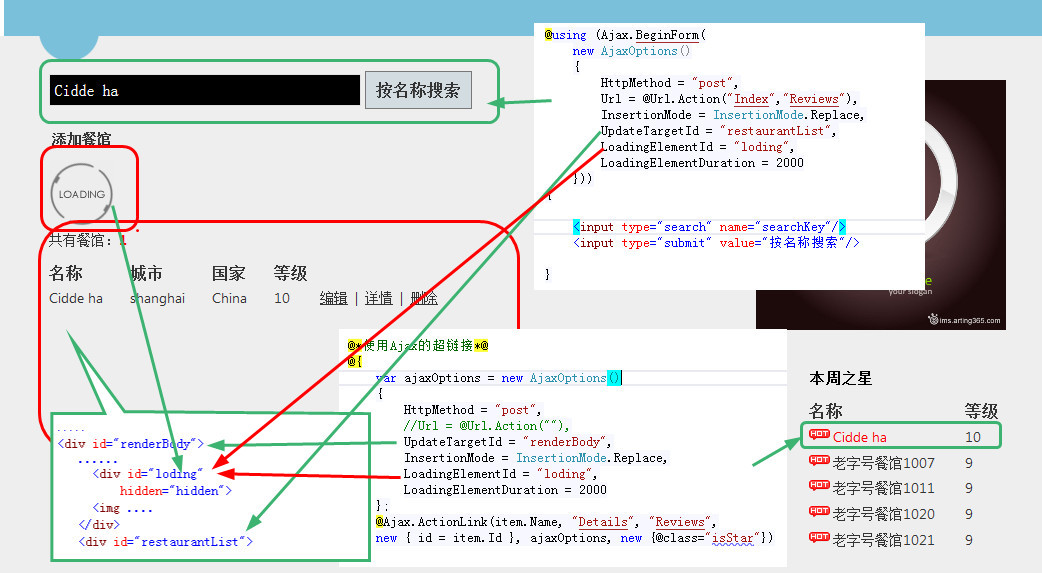
Task: Select the HOT icon beside 老字号餐馆1011
Action: pos(819,488)
